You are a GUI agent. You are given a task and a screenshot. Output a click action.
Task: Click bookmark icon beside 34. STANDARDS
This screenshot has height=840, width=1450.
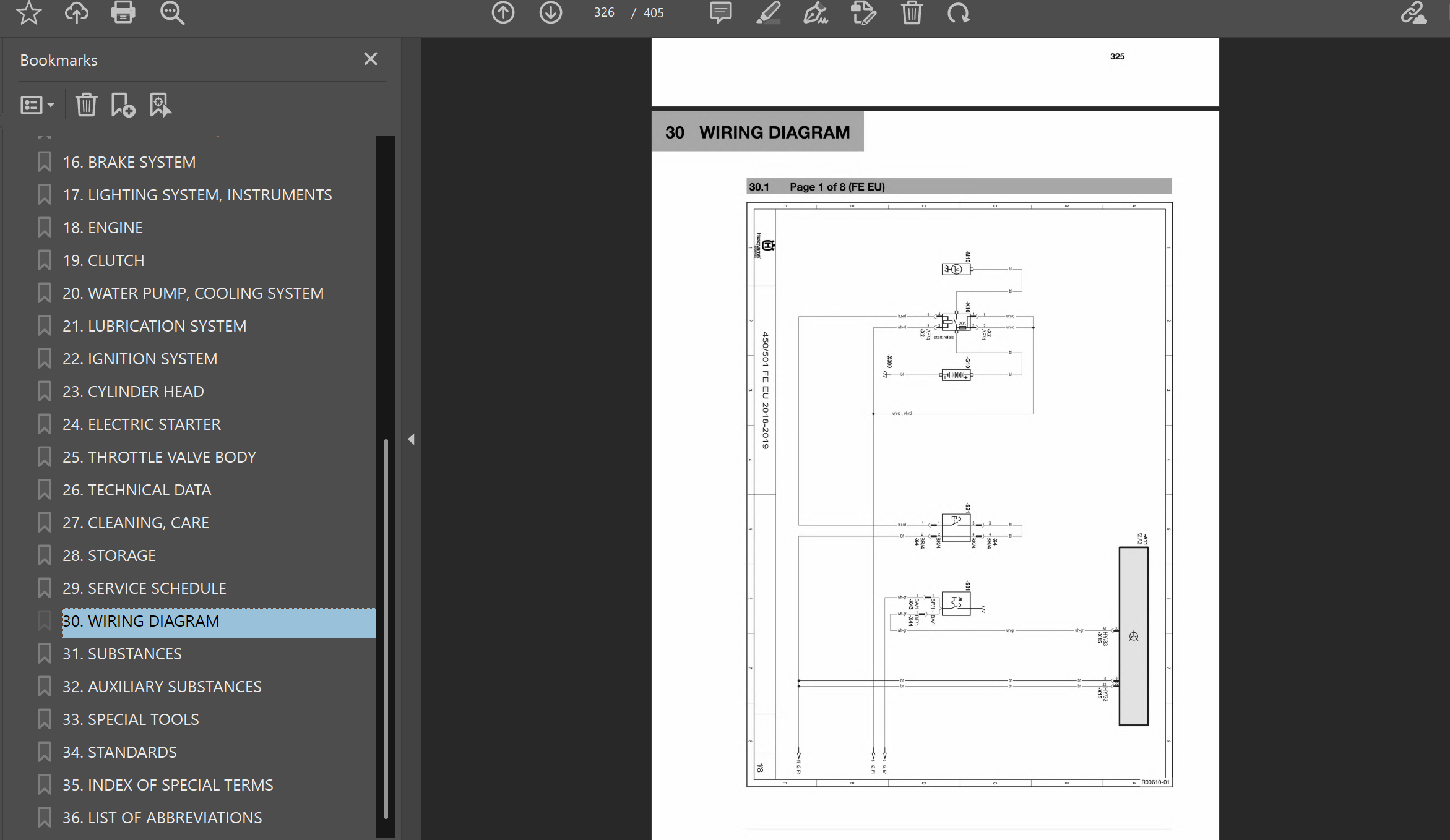[x=44, y=752]
